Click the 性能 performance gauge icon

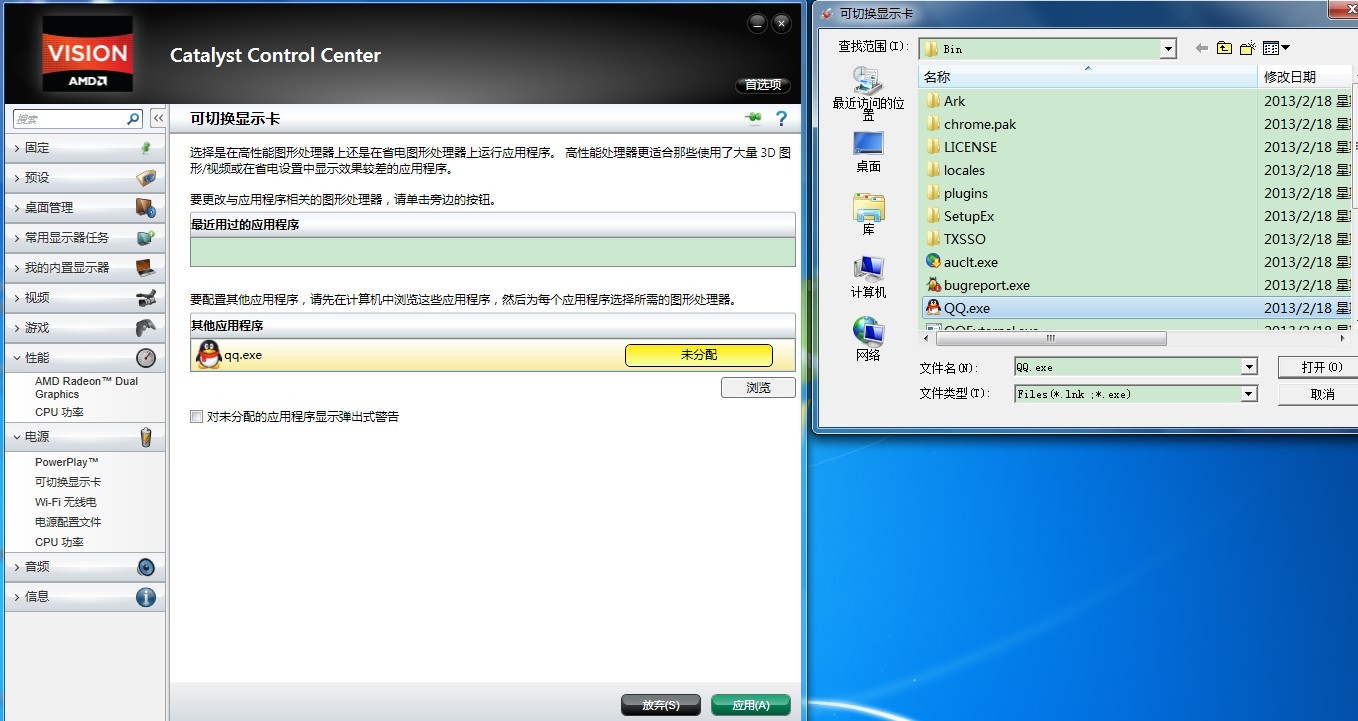145,357
